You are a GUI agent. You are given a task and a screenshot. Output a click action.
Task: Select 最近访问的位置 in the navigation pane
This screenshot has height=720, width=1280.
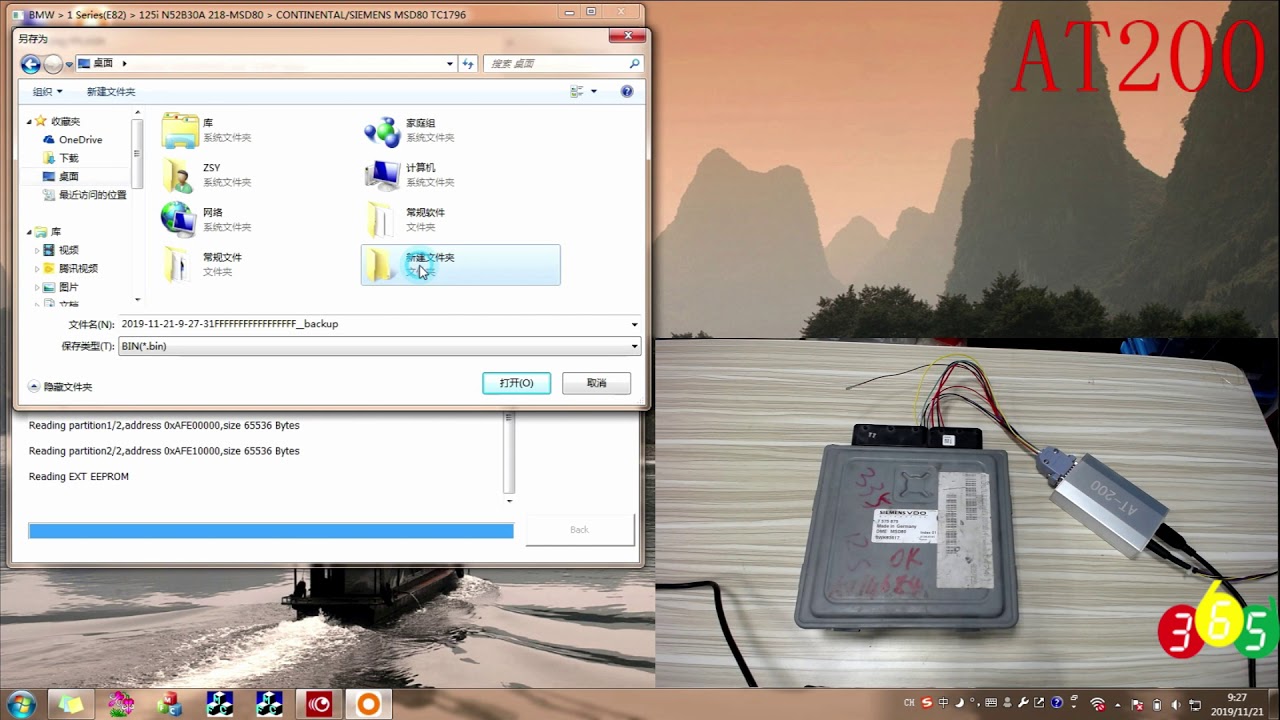[92, 195]
